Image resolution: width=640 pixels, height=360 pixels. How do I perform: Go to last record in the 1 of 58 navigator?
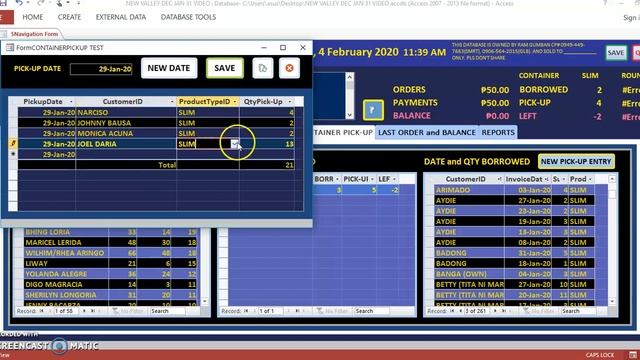pos(93,311)
